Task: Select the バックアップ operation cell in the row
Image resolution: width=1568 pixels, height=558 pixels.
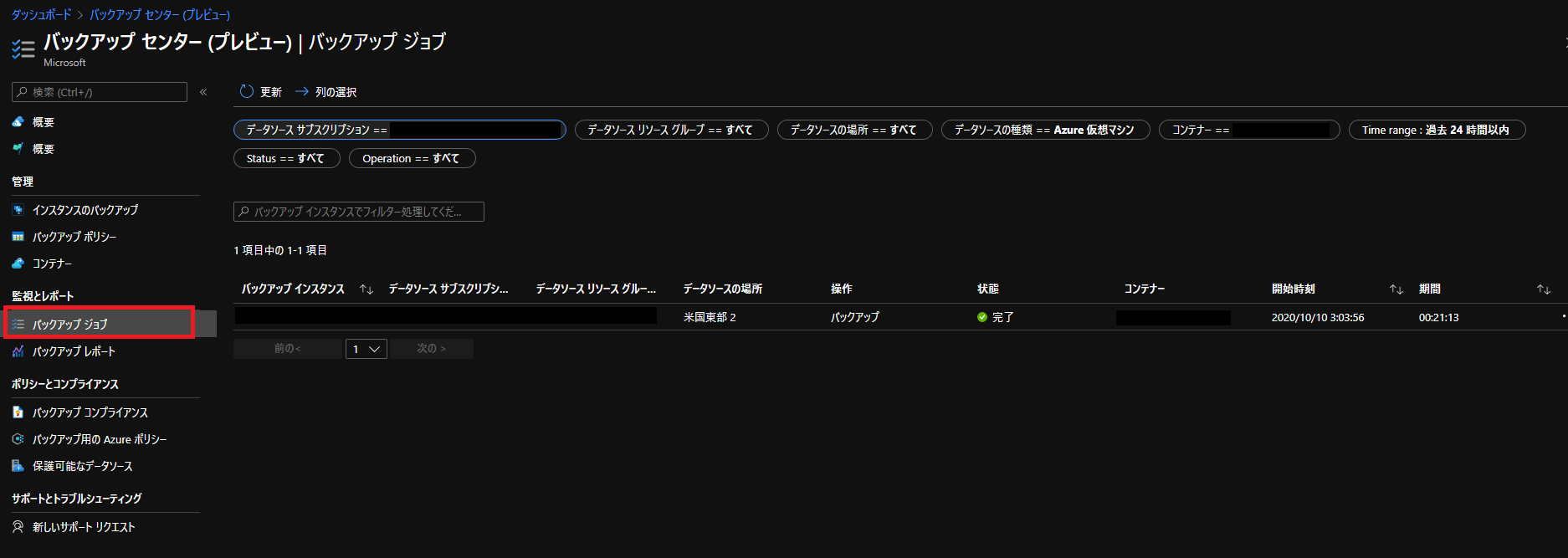Action: click(x=855, y=317)
